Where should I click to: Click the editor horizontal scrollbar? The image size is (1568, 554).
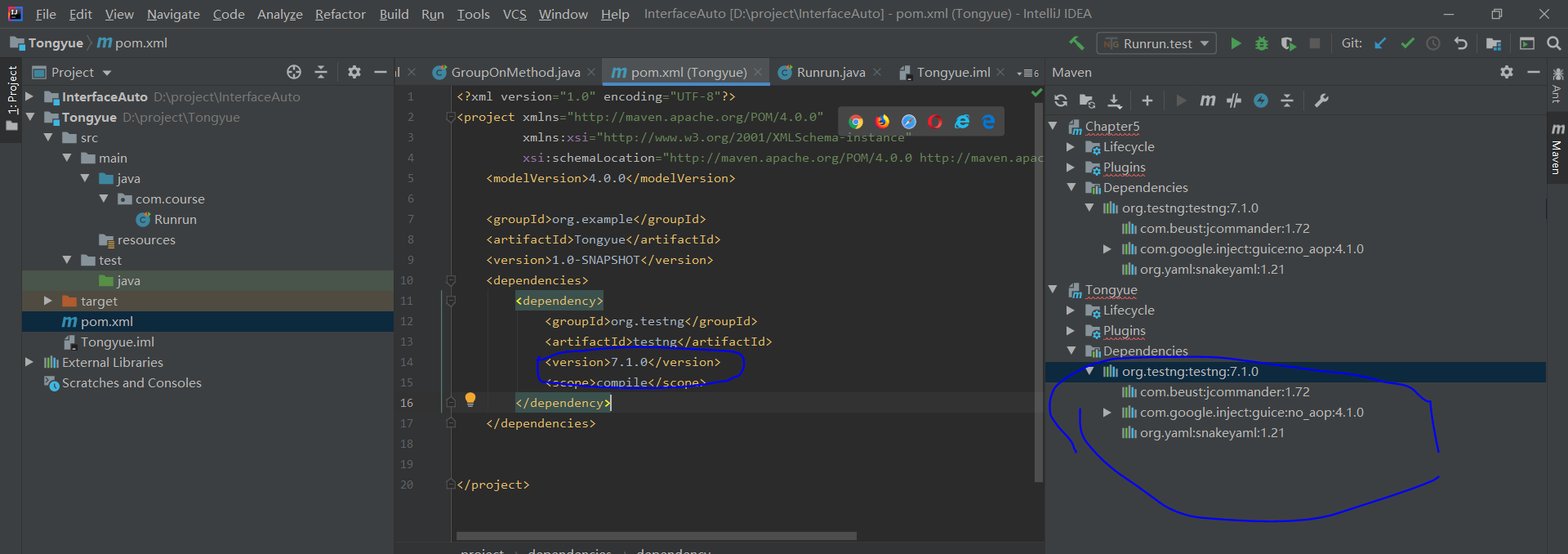pyautogui.click(x=656, y=536)
